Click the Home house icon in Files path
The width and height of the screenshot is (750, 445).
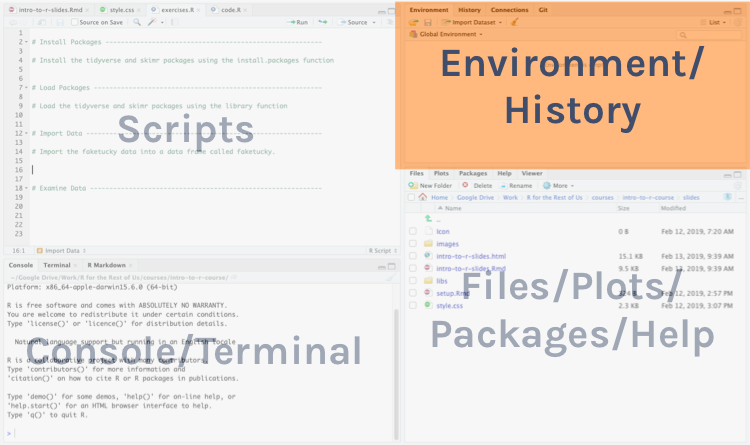[x=423, y=197]
